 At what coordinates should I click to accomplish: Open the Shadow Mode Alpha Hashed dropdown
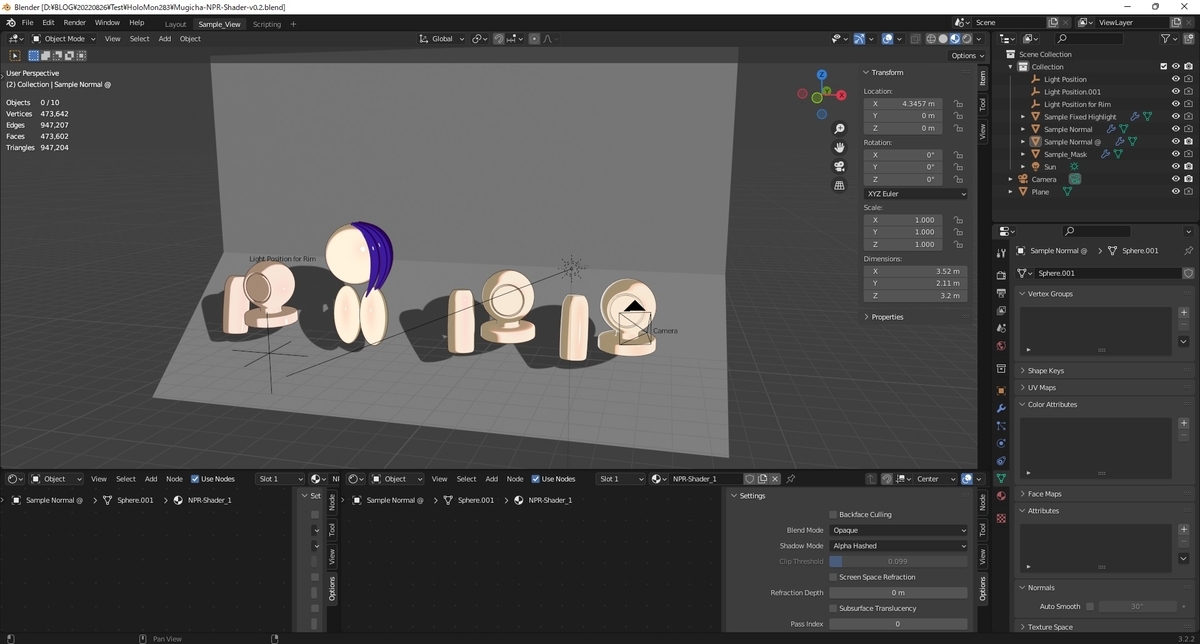(898, 546)
